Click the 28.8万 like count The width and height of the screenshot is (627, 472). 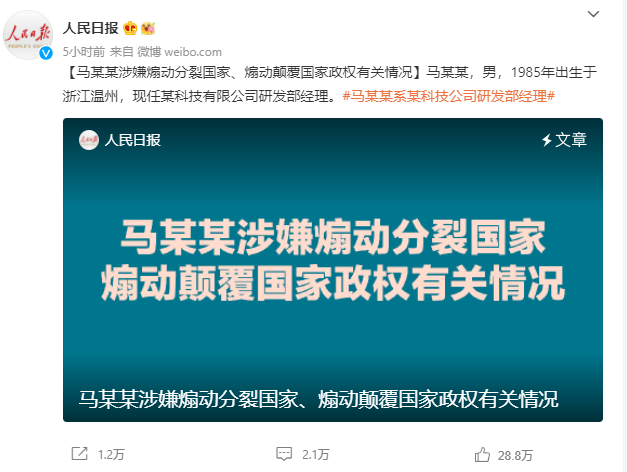(515, 455)
